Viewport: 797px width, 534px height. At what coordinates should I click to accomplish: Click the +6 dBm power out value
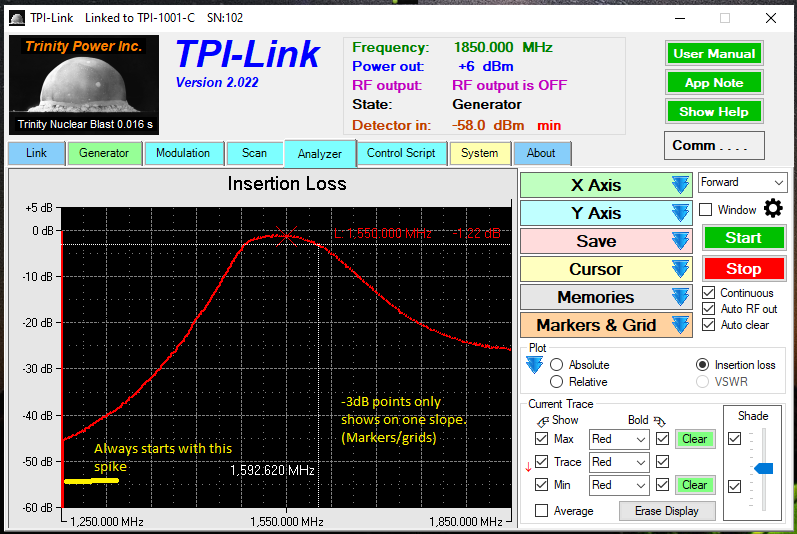[x=485, y=67]
